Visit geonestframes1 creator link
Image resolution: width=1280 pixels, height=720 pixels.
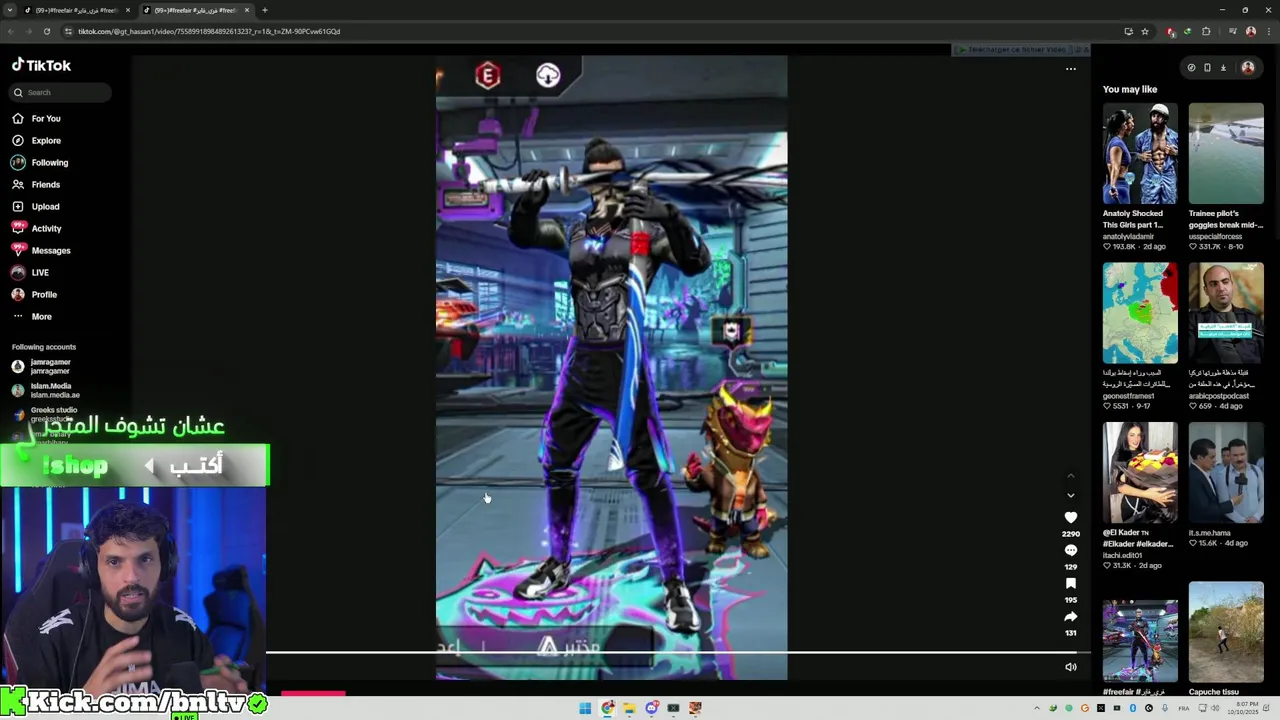pos(1128,396)
